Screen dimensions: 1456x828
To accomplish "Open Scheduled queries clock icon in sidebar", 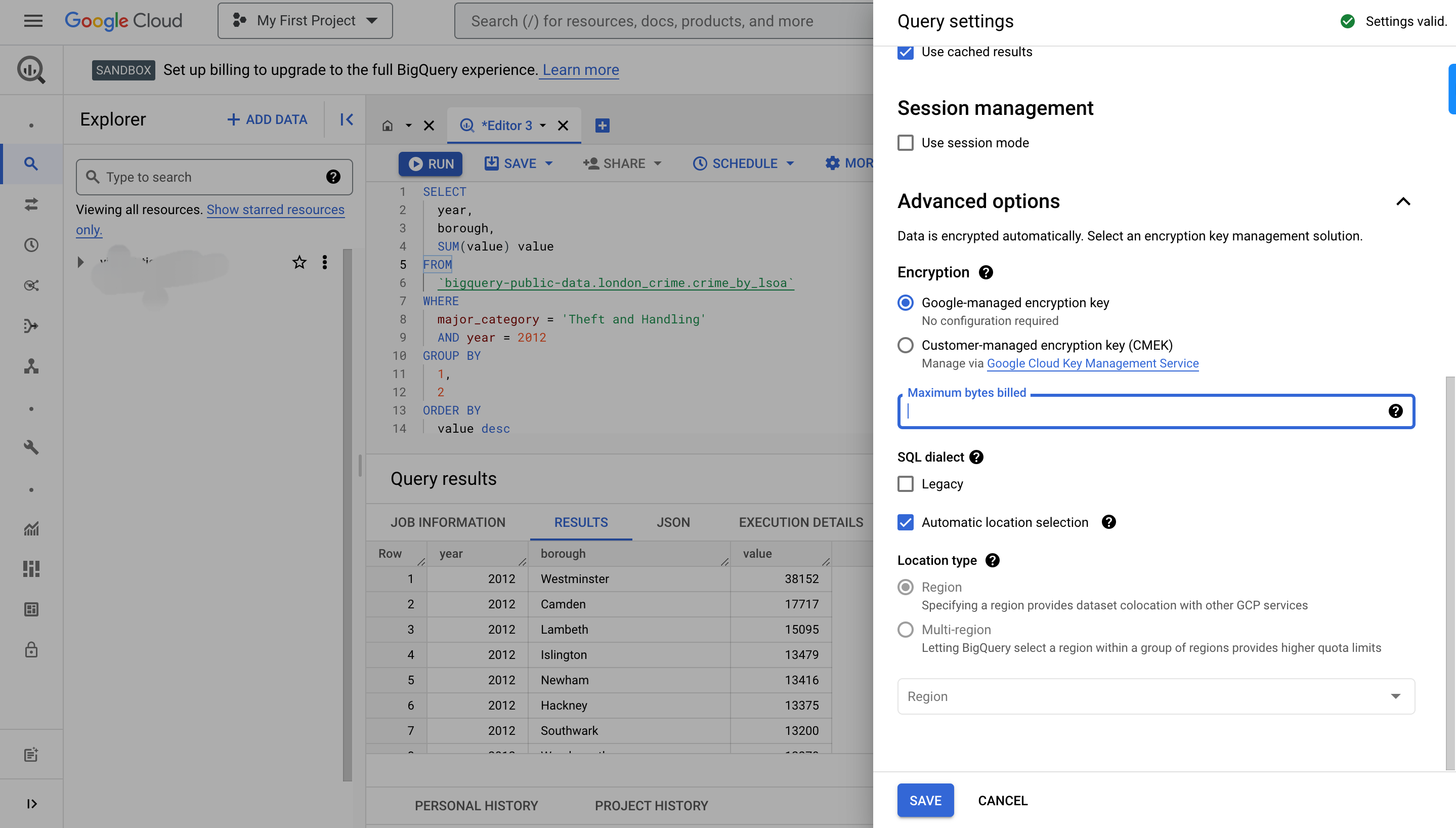I will tap(31, 245).
